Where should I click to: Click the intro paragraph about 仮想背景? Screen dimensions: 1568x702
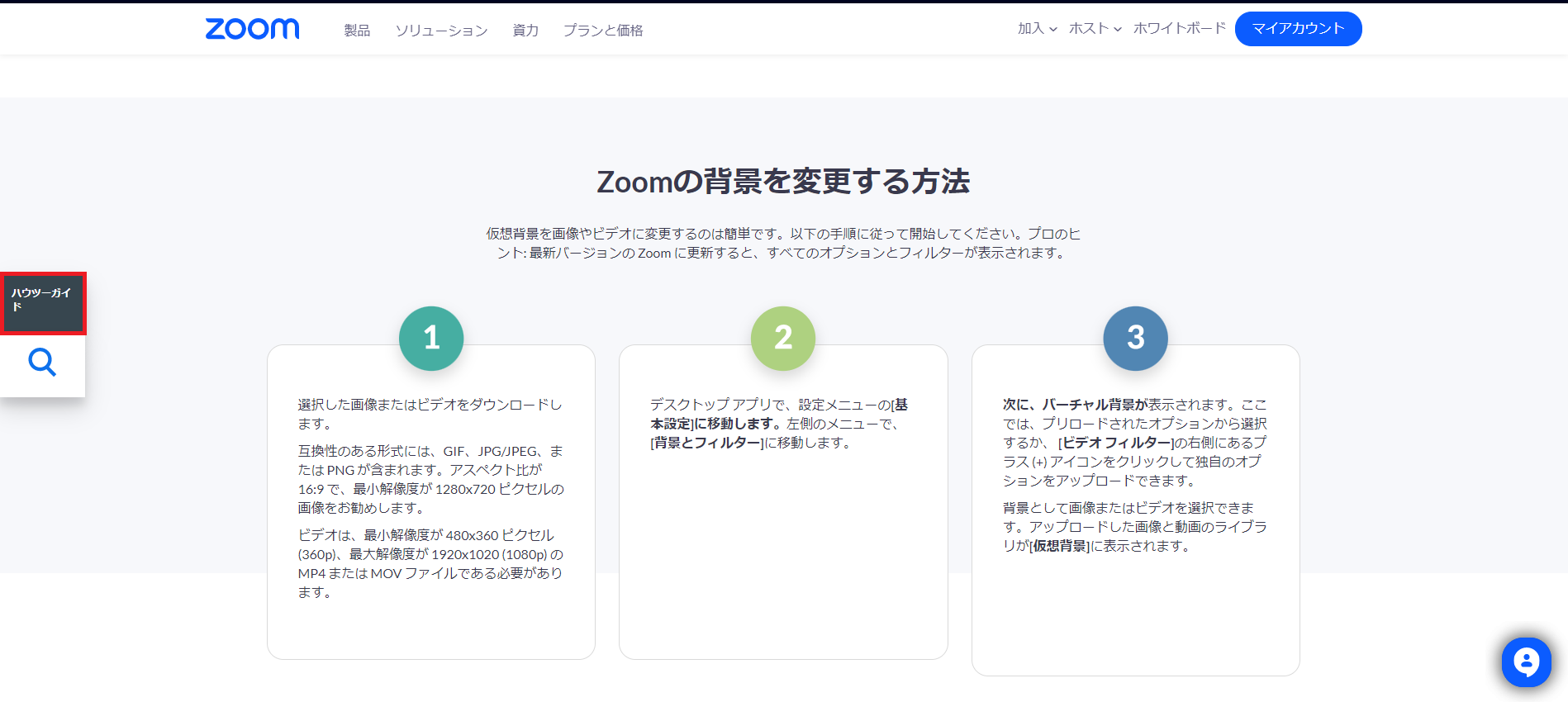point(783,244)
